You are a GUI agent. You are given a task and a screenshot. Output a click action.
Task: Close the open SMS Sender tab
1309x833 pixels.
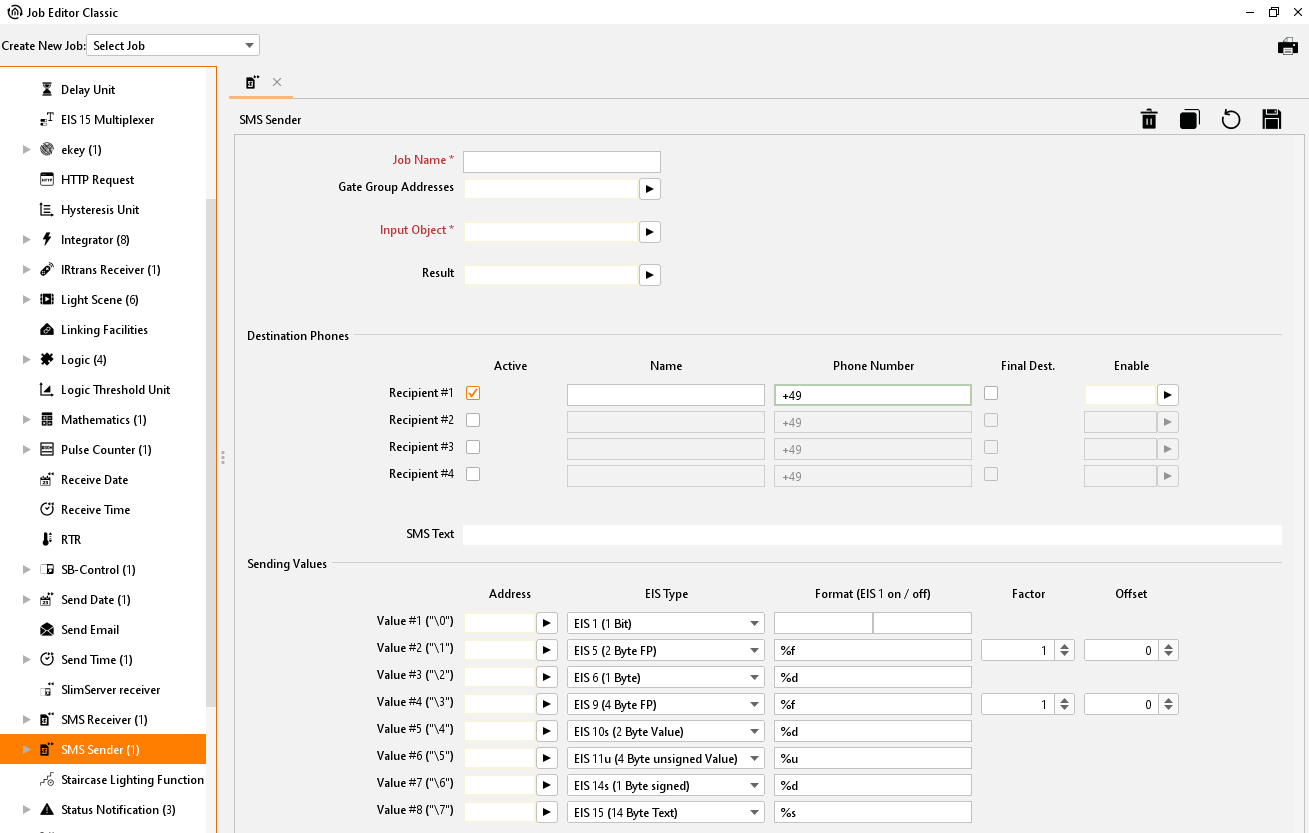tap(277, 82)
